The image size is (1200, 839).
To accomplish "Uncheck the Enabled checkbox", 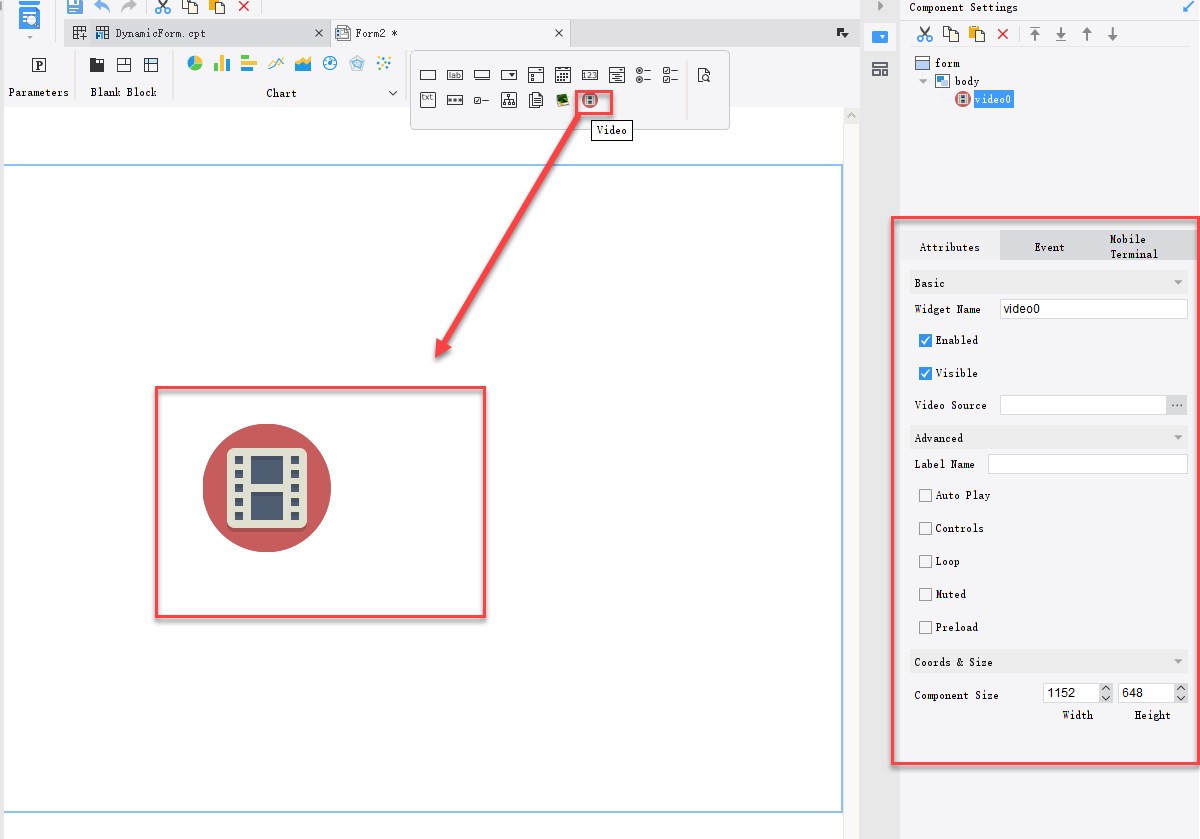I will pos(925,341).
